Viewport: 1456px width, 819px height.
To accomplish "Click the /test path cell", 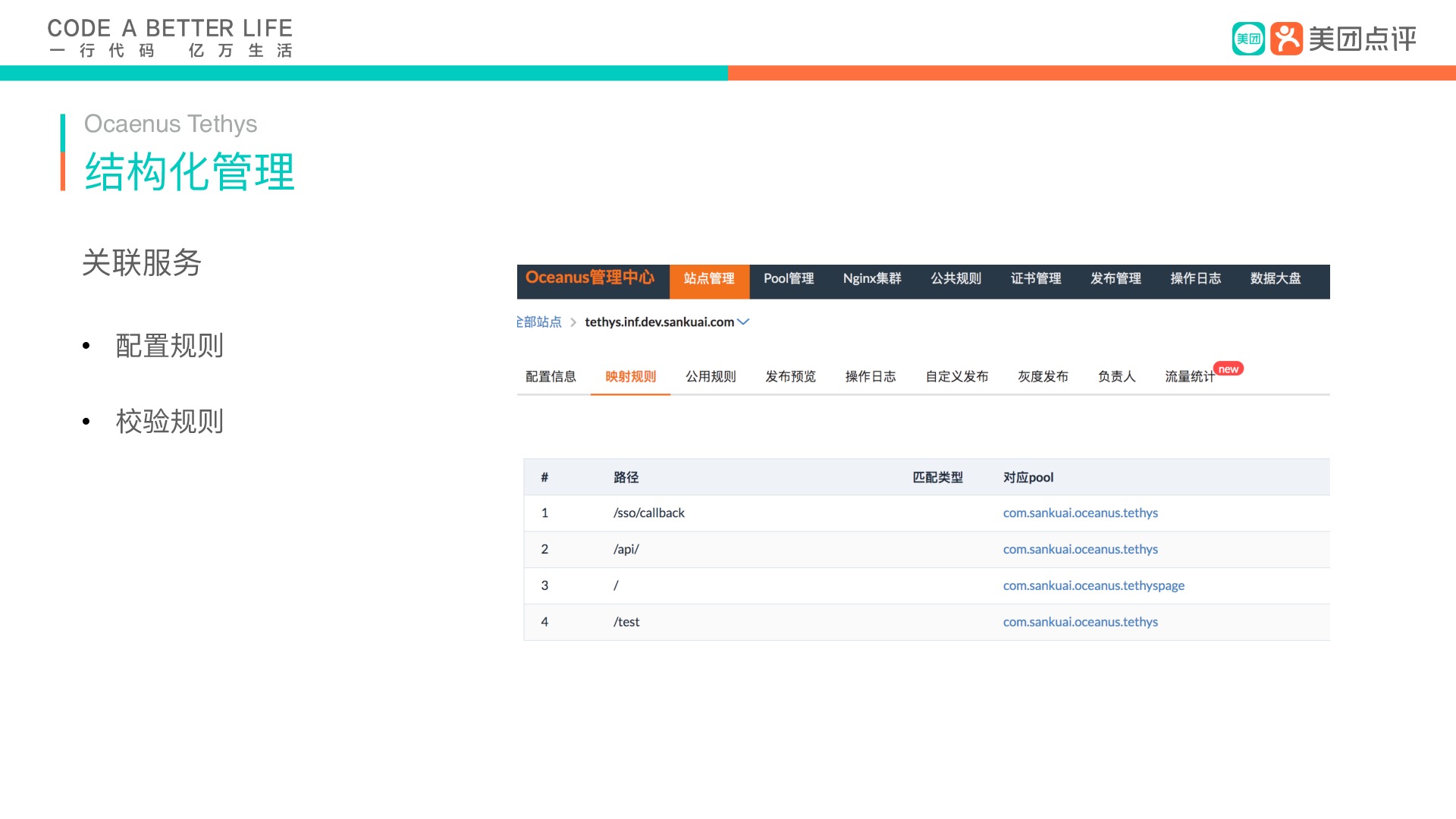I will (626, 622).
